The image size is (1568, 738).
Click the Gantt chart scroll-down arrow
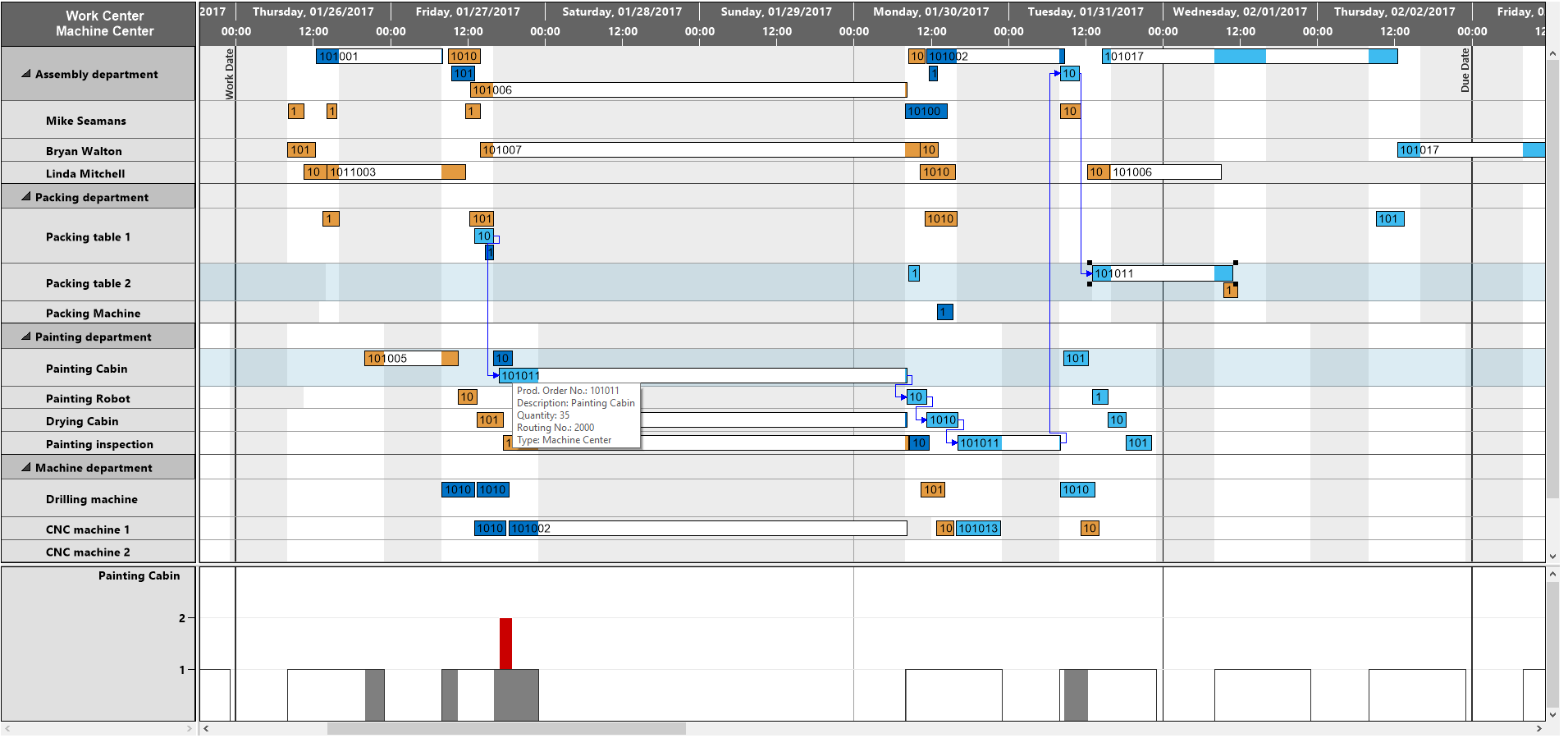tap(1552, 556)
